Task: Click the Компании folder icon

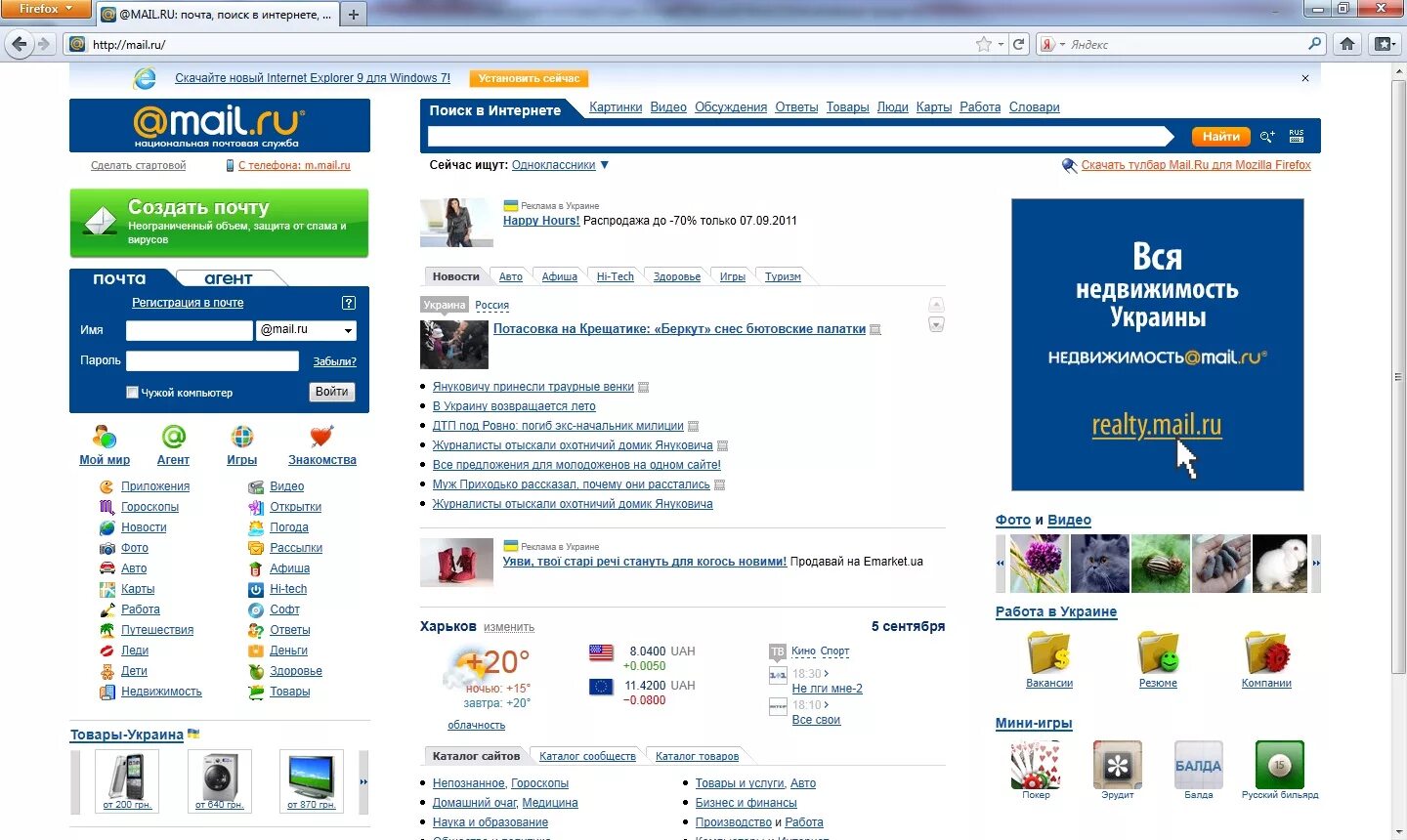Action: click(x=1266, y=651)
